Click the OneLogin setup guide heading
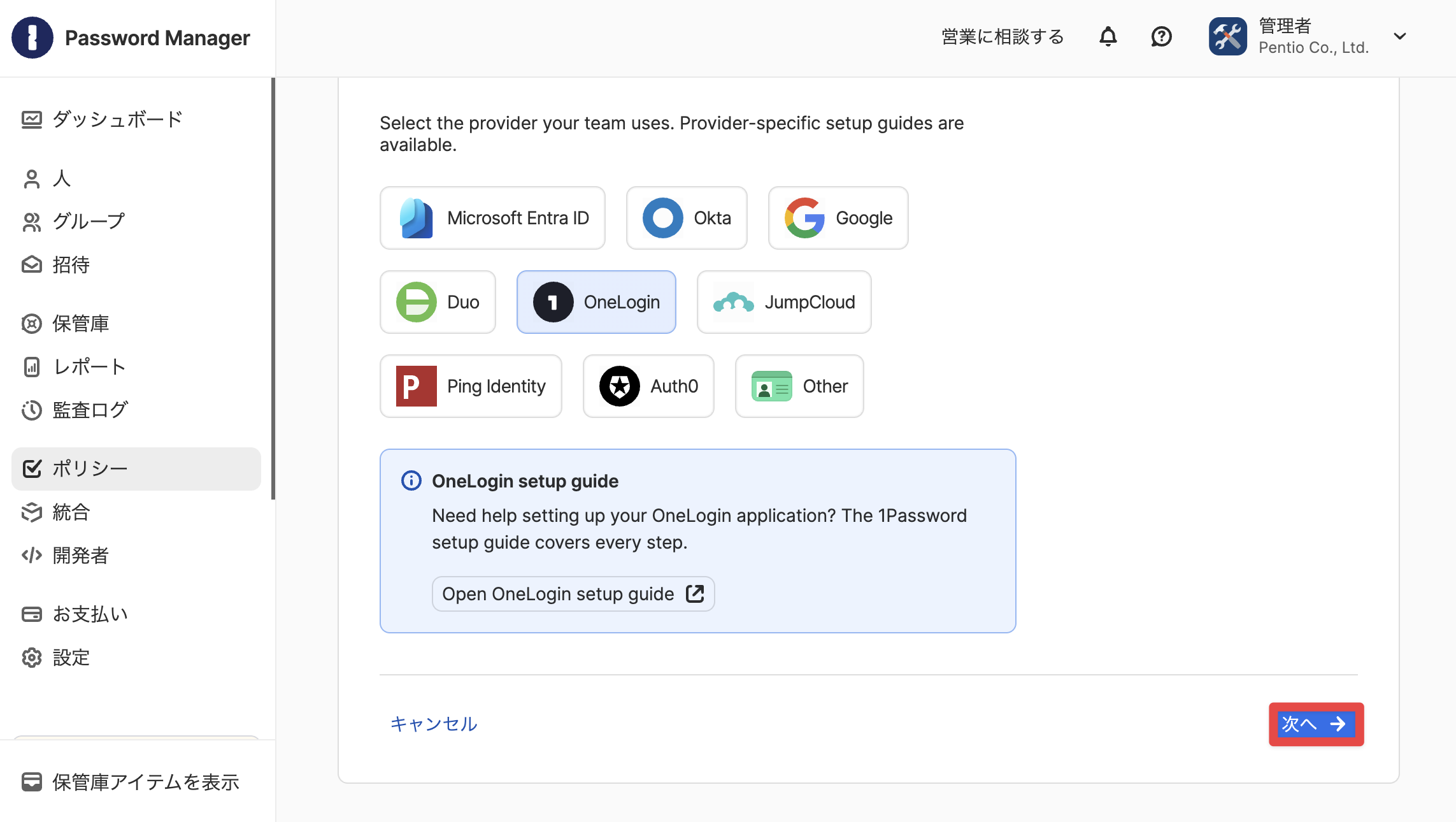Image resolution: width=1456 pixels, height=822 pixels. coord(525,481)
